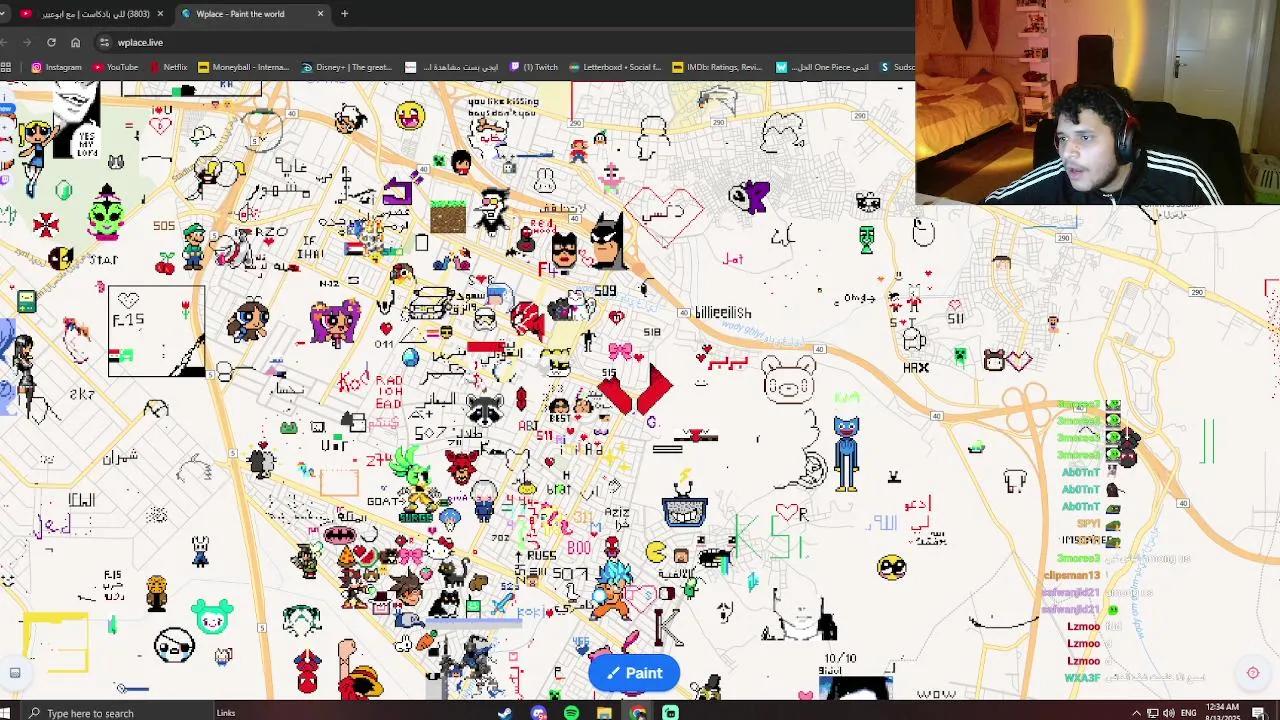Image resolution: width=1280 pixels, height=720 pixels.
Task: Click the billieeilish text on the map
Action: (x=723, y=313)
